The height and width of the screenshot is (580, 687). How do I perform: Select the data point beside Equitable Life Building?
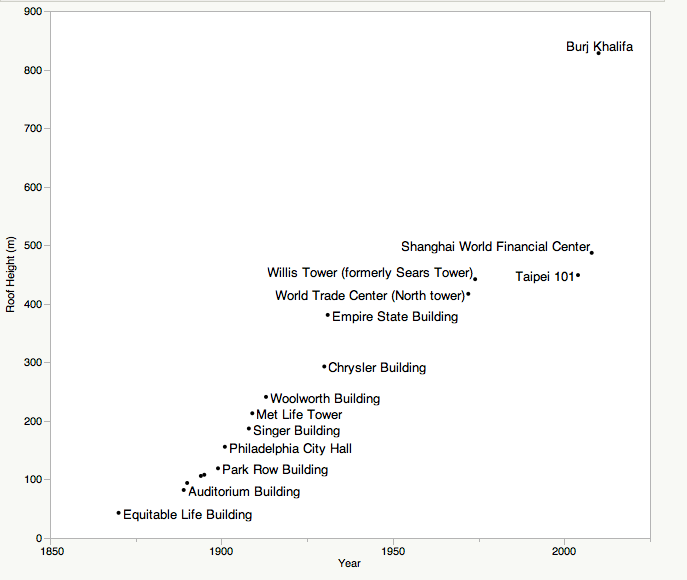(x=118, y=513)
